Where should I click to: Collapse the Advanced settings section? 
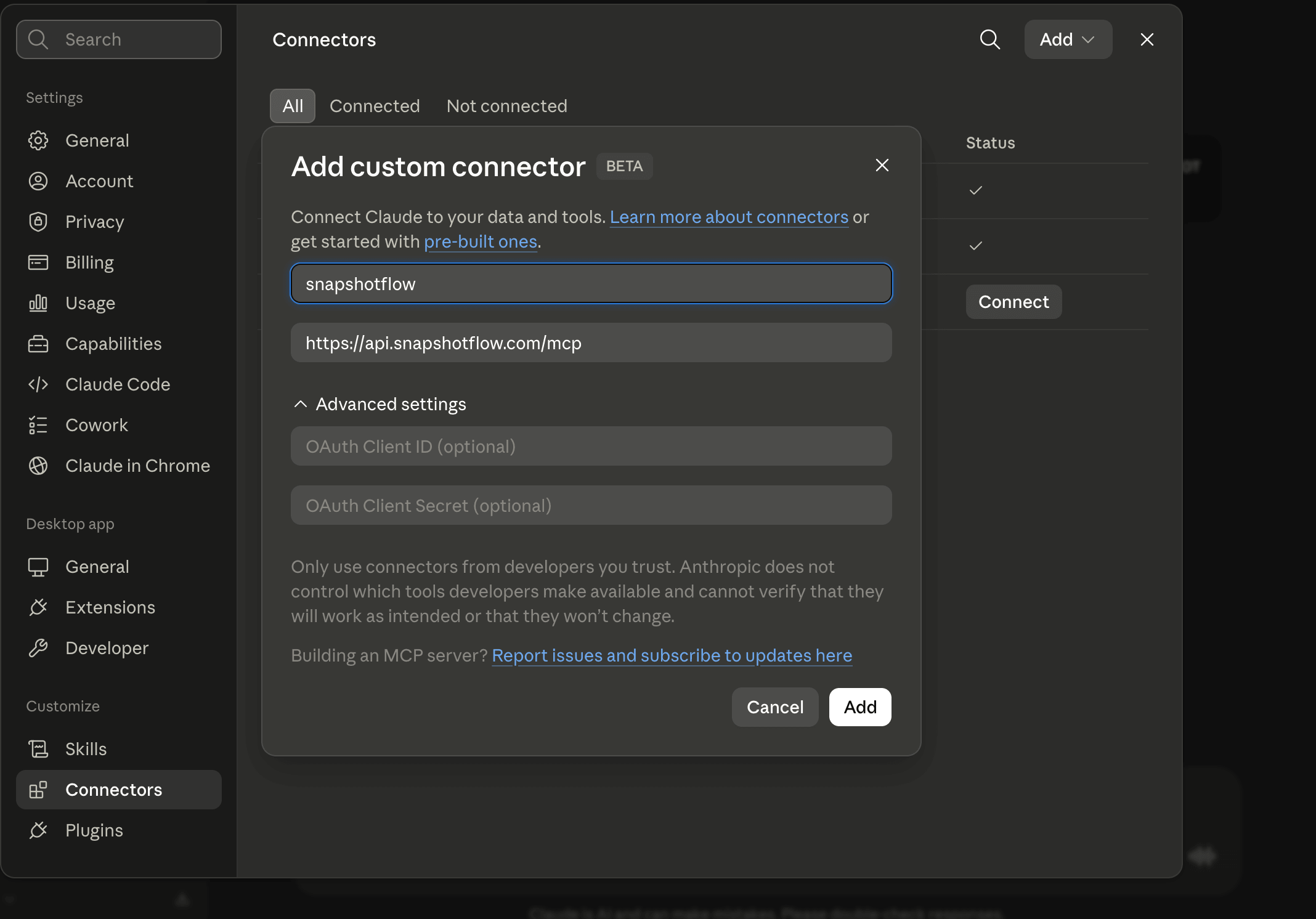pyautogui.click(x=379, y=404)
